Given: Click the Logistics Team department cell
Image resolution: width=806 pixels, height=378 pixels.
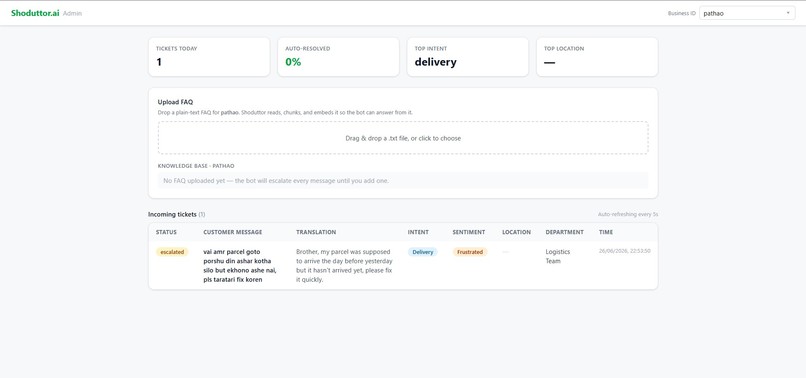Looking at the screenshot, I should (558, 256).
